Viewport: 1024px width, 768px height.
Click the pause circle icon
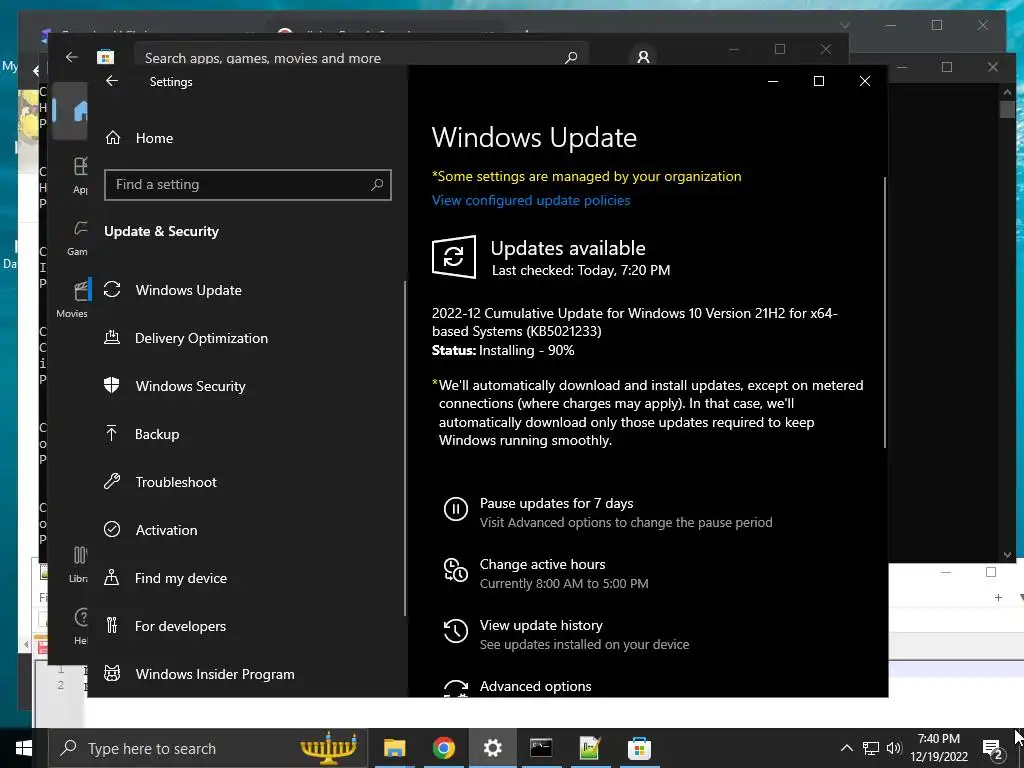456,509
